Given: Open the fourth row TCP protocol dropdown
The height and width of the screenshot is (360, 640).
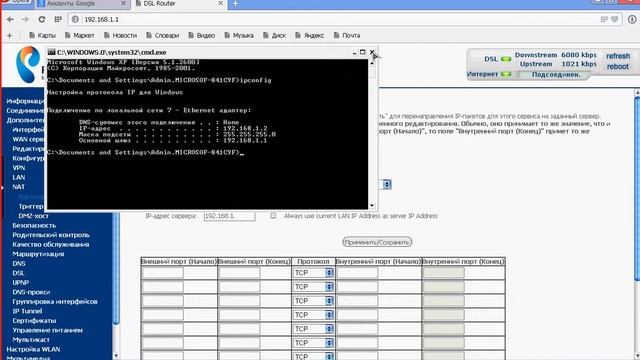Looking at the screenshot, I should click(x=313, y=315).
